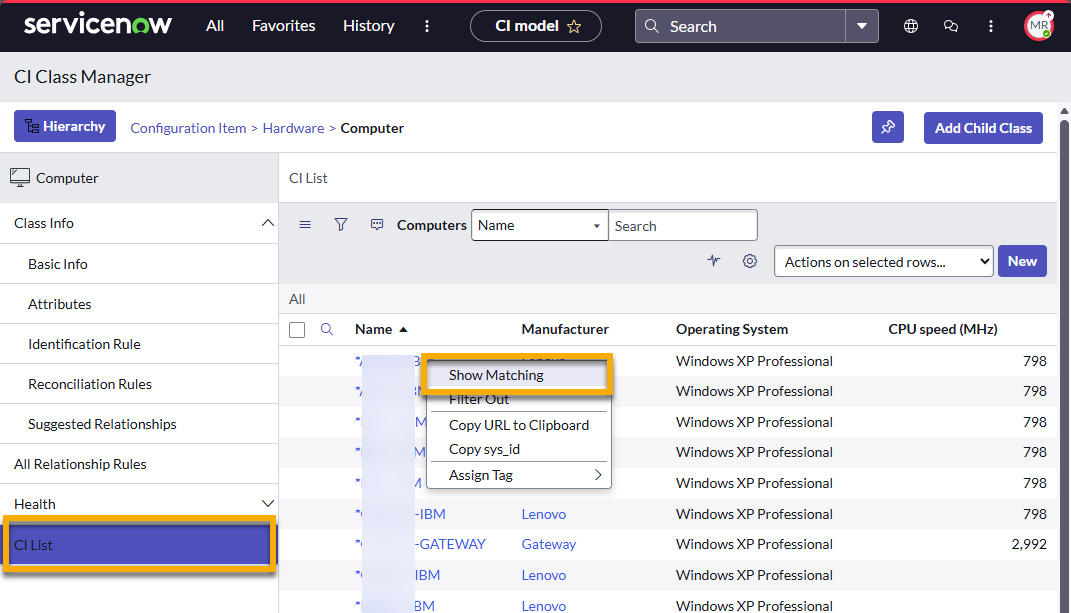Click the Add Child Class button
Screen dimensions: 1071x613
click(x=983, y=128)
